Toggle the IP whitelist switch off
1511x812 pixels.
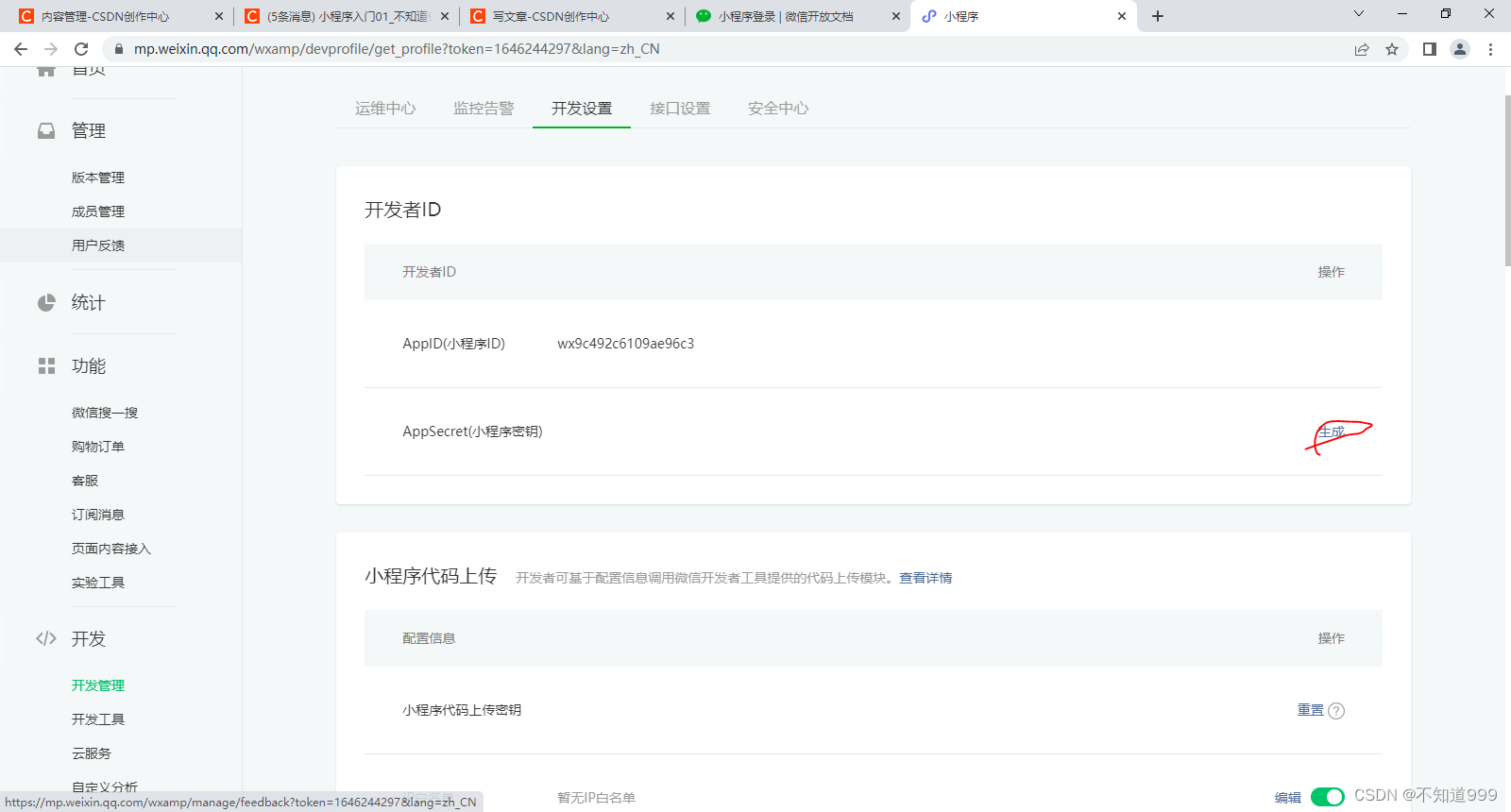coord(1328,797)
